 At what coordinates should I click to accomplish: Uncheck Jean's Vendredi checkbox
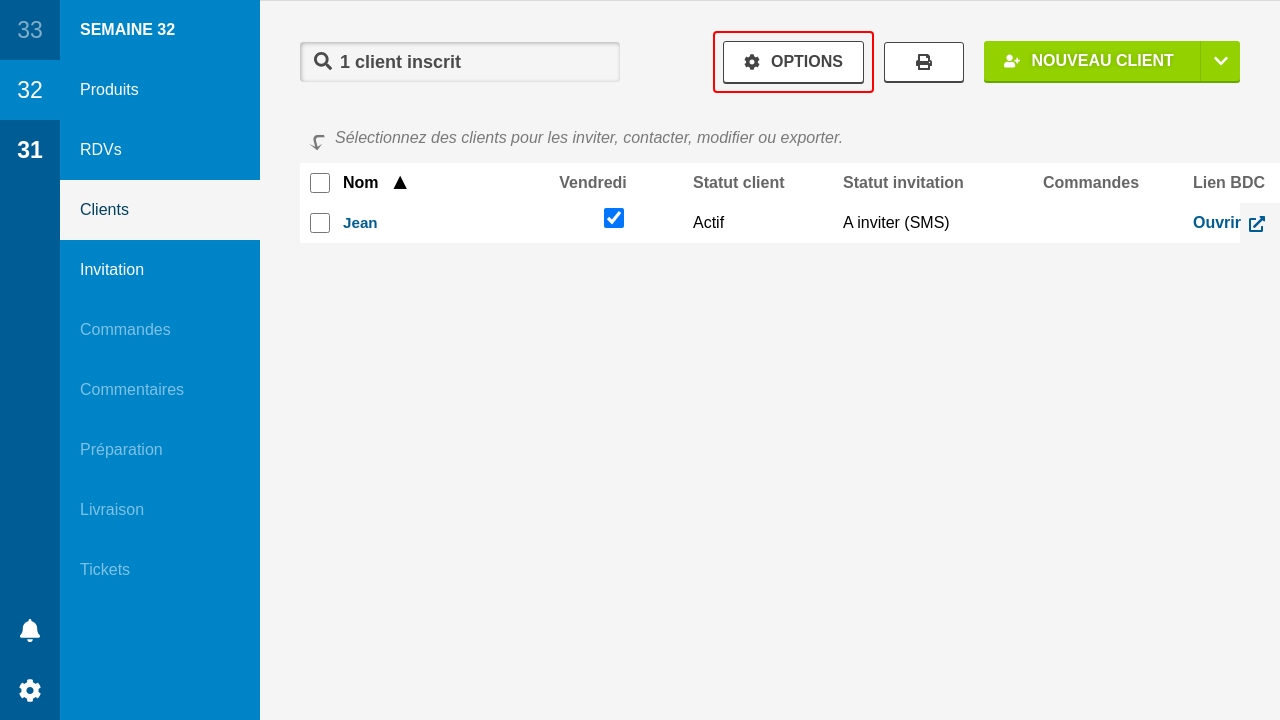[614, 218]
